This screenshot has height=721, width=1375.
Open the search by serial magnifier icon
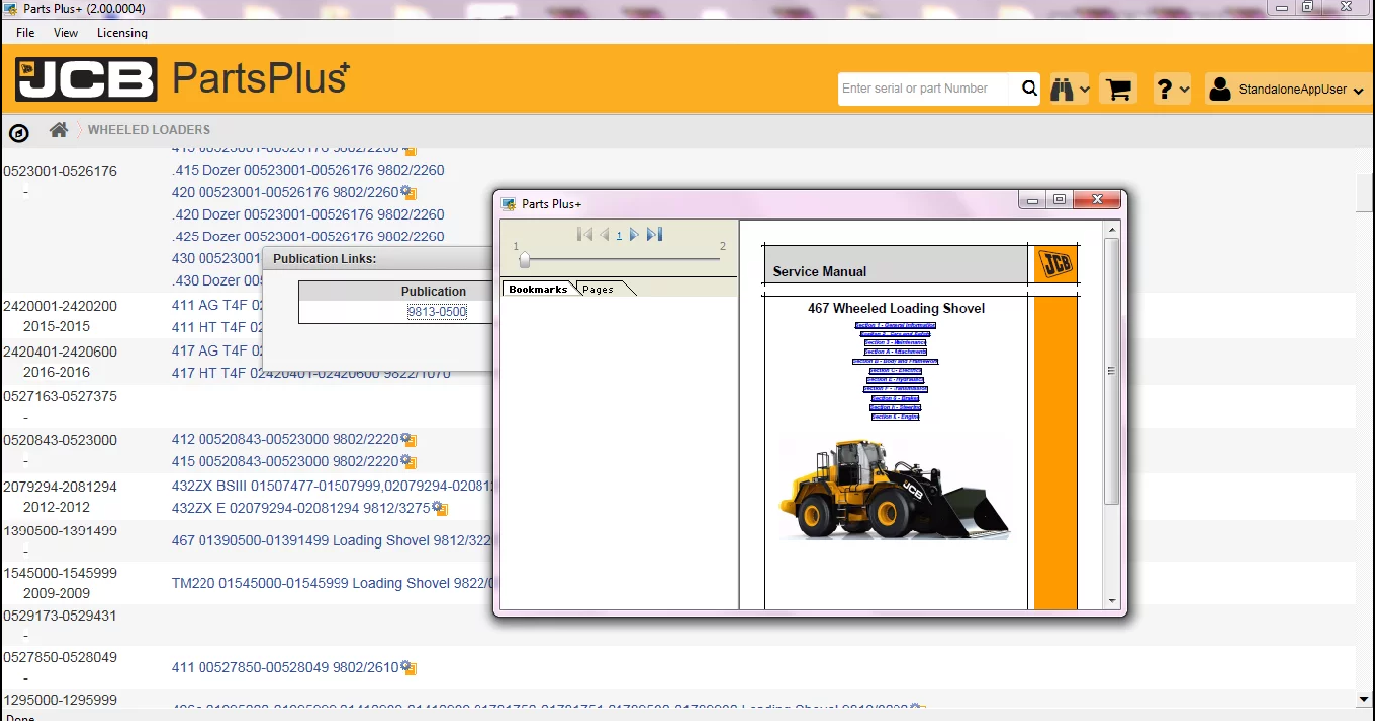click(x=1028, y=88)
